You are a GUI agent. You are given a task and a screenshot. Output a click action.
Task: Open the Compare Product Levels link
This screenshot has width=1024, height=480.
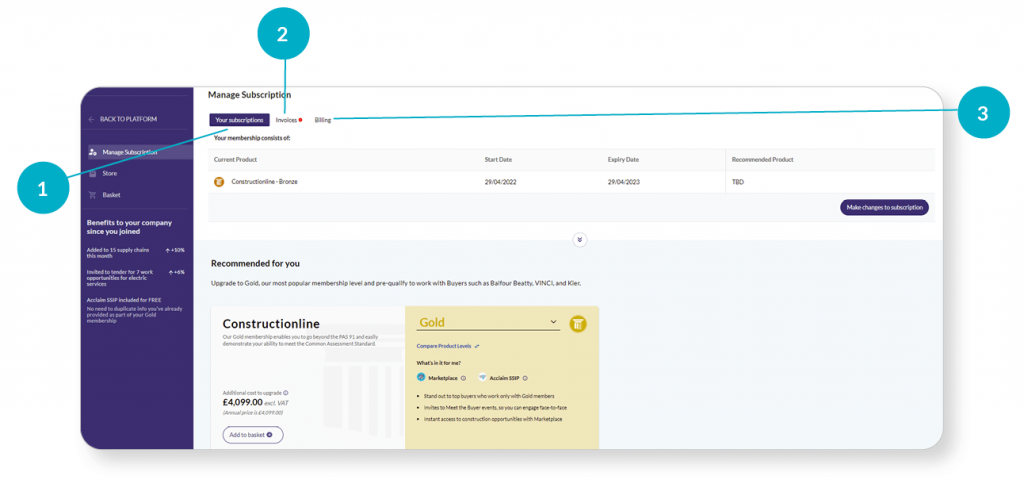click(x=445, y=346)
